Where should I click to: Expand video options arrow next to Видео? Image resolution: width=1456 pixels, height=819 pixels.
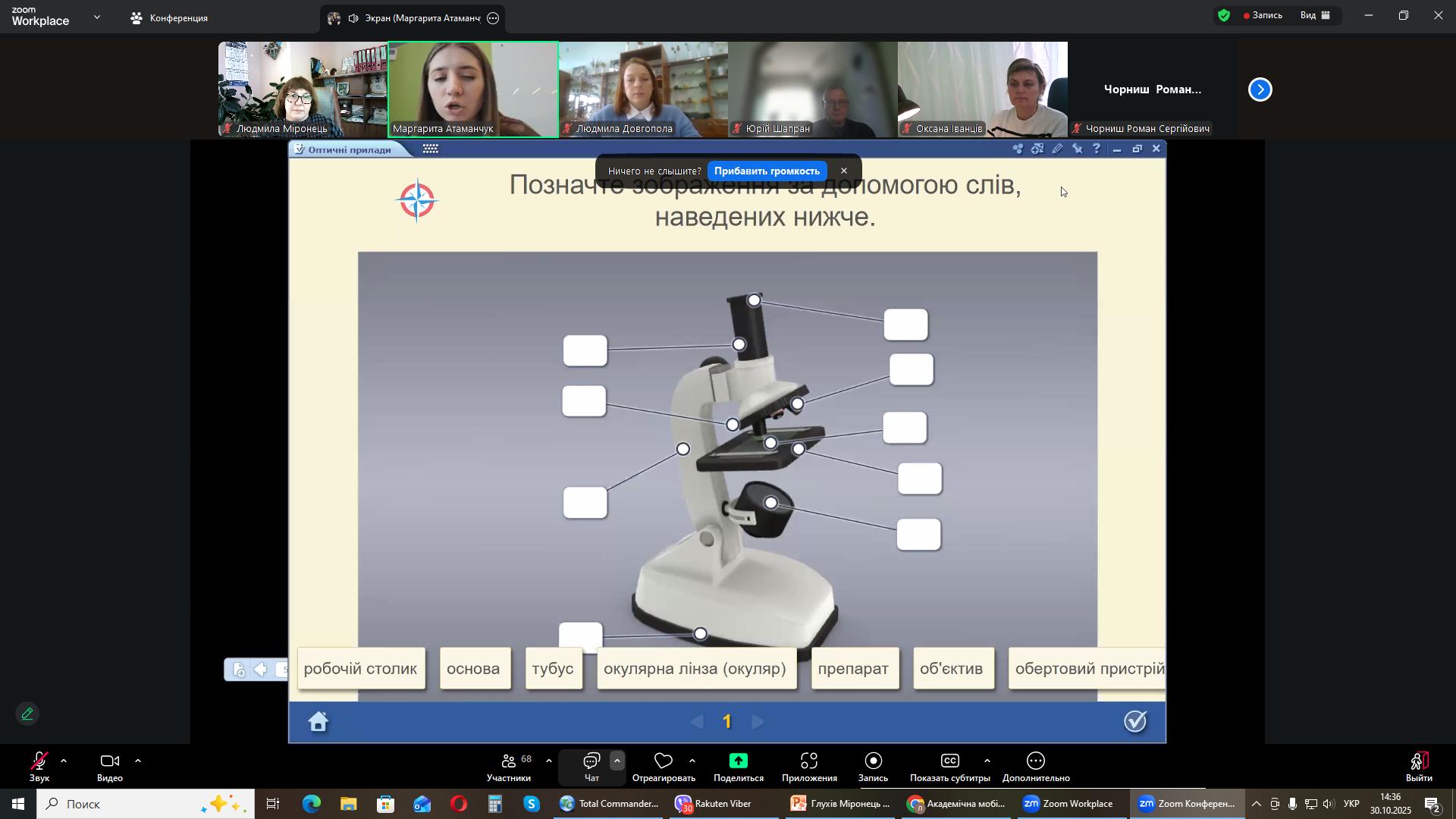point(138,761)
